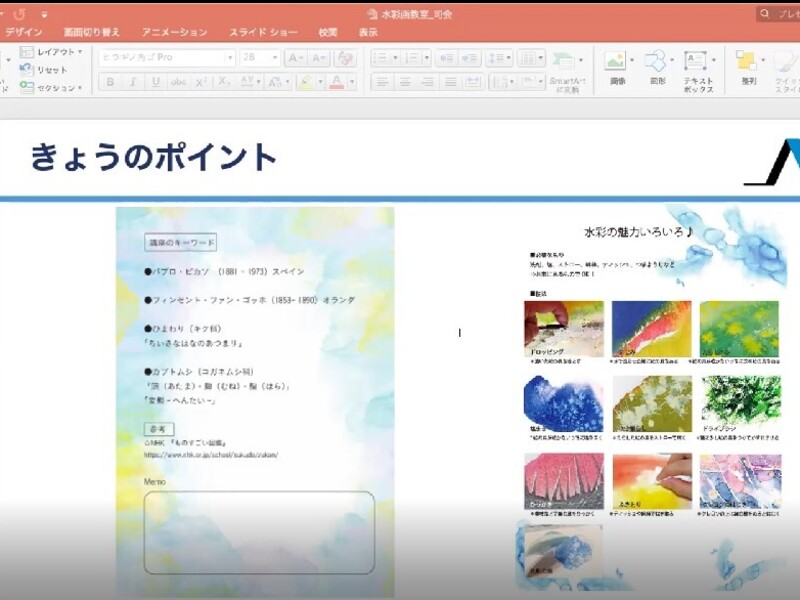The height and width of the screenshot is (600, 800).
Task: Toggle bold formatting button
Action: [110, 82]
